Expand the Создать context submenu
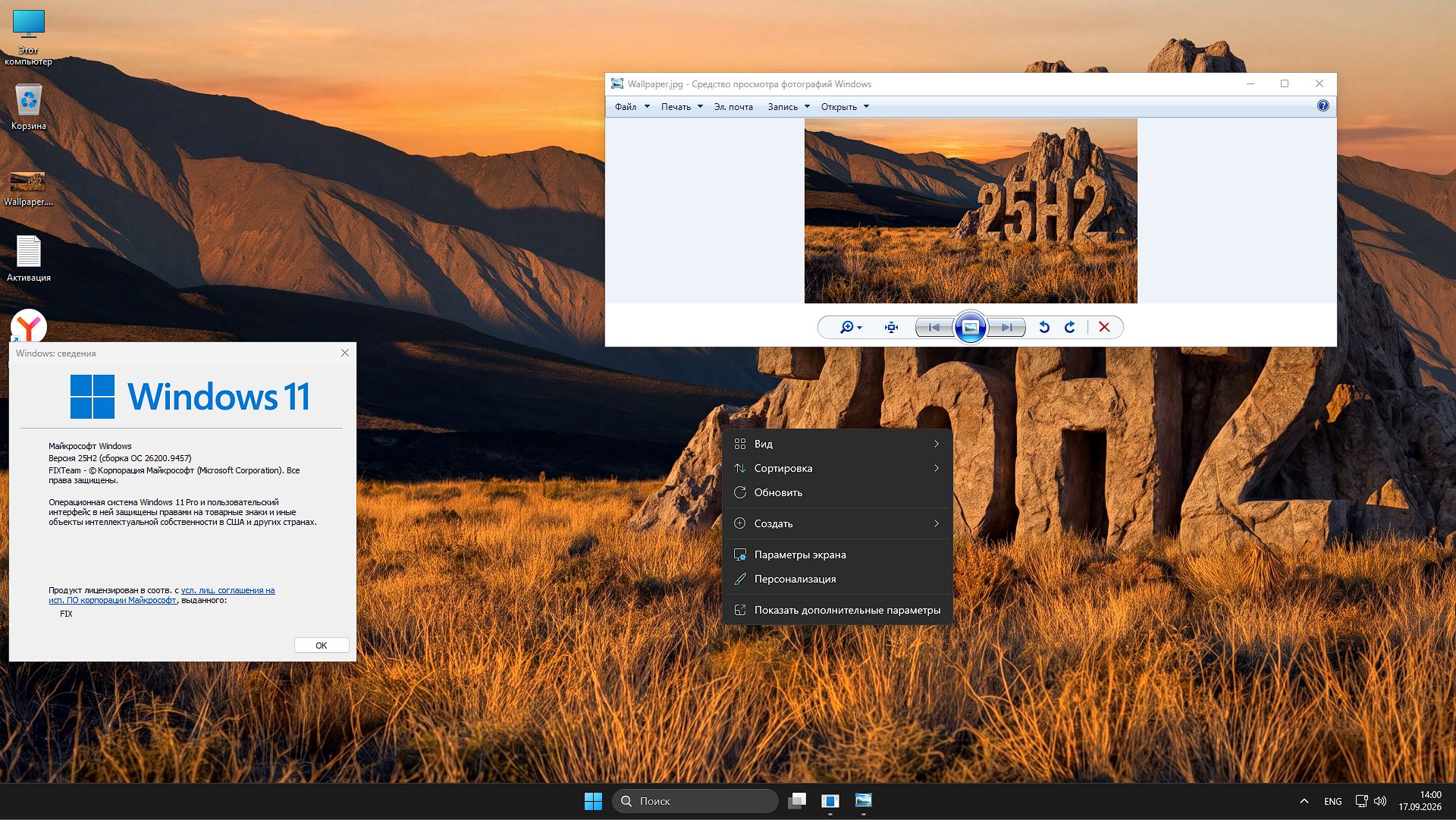 coord(837,523)
